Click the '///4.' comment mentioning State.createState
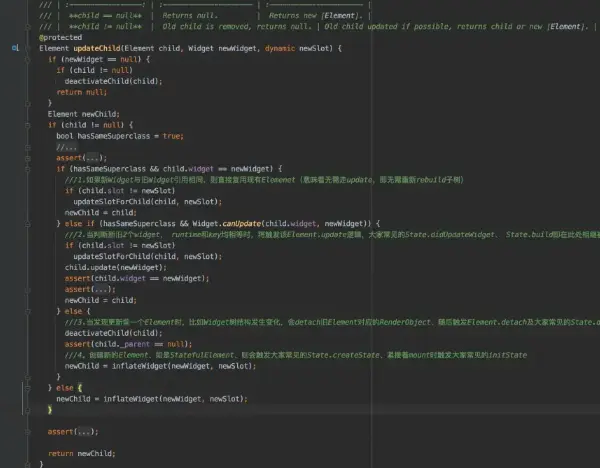600x468 pixels. coord(296,355)
